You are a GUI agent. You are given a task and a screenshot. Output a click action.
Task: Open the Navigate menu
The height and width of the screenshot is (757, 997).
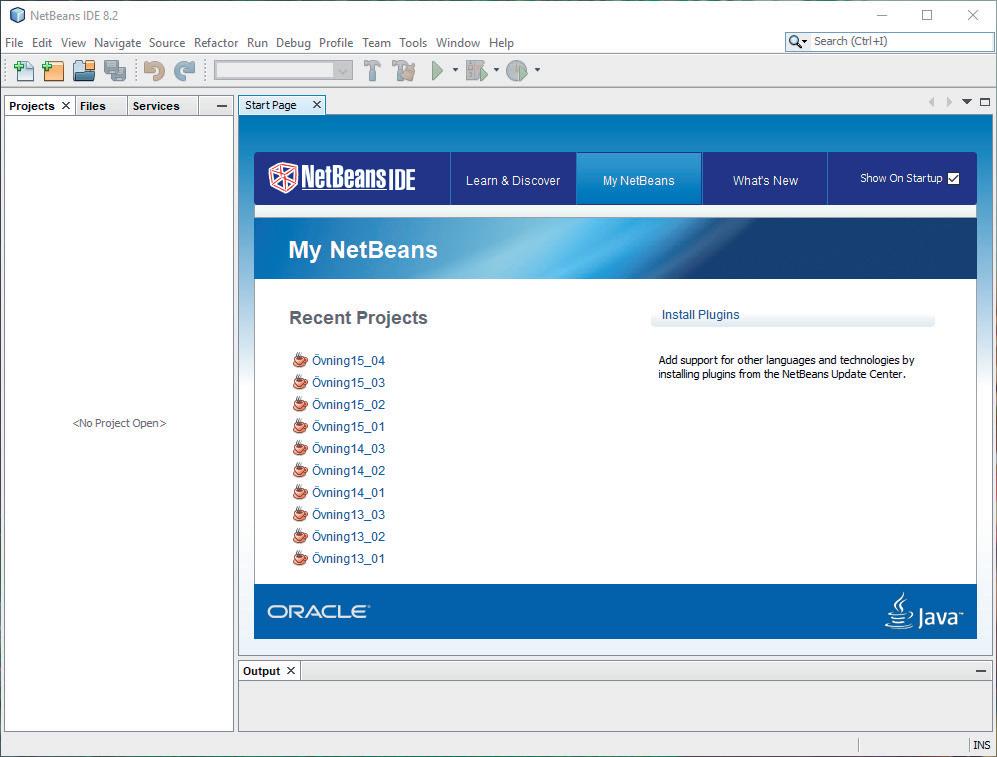[118, 43]
